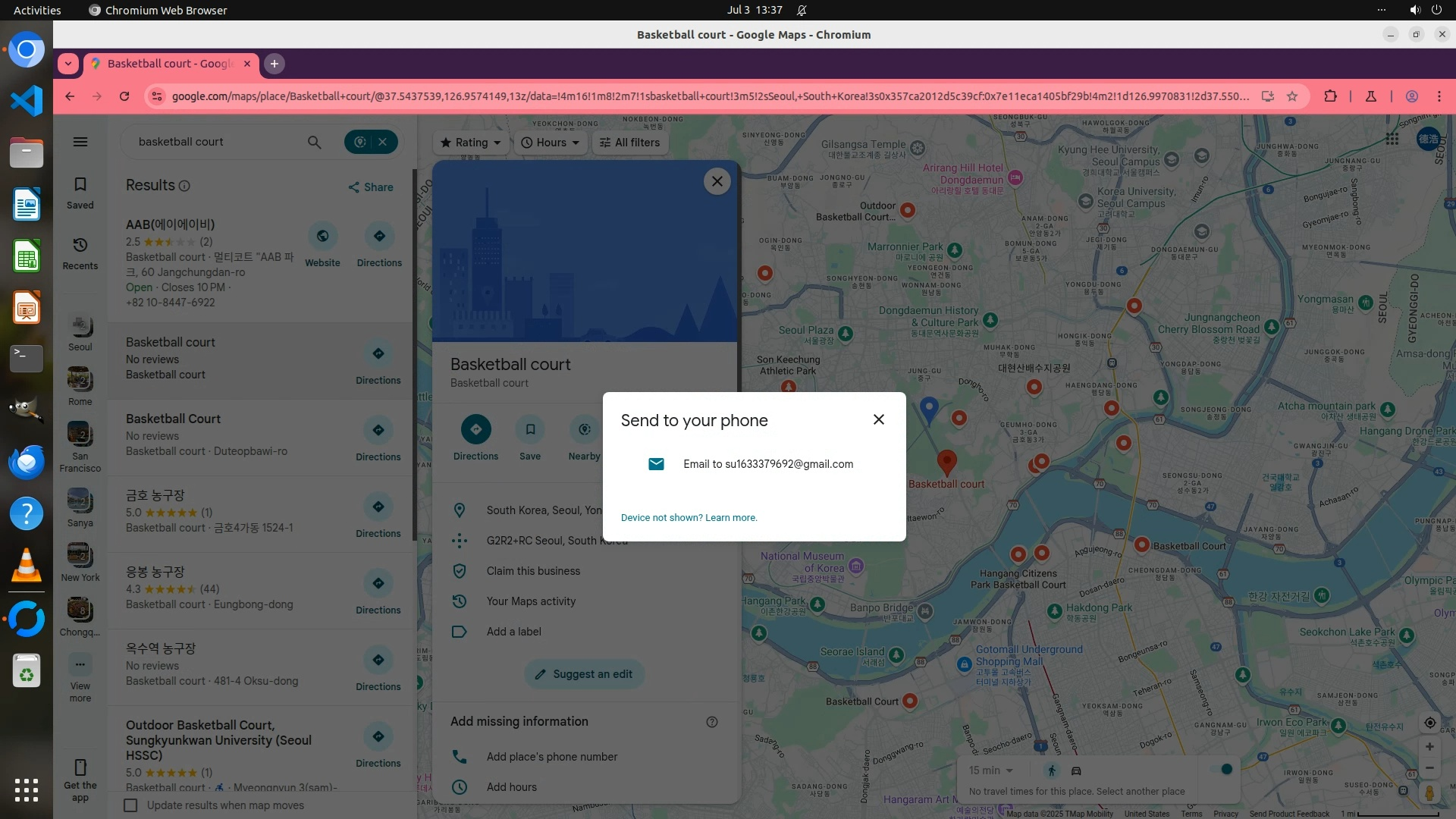The image size is (1456, 819).
Task: Open 'Device not shown? Learn more' link
Action: tap(689, 518)
